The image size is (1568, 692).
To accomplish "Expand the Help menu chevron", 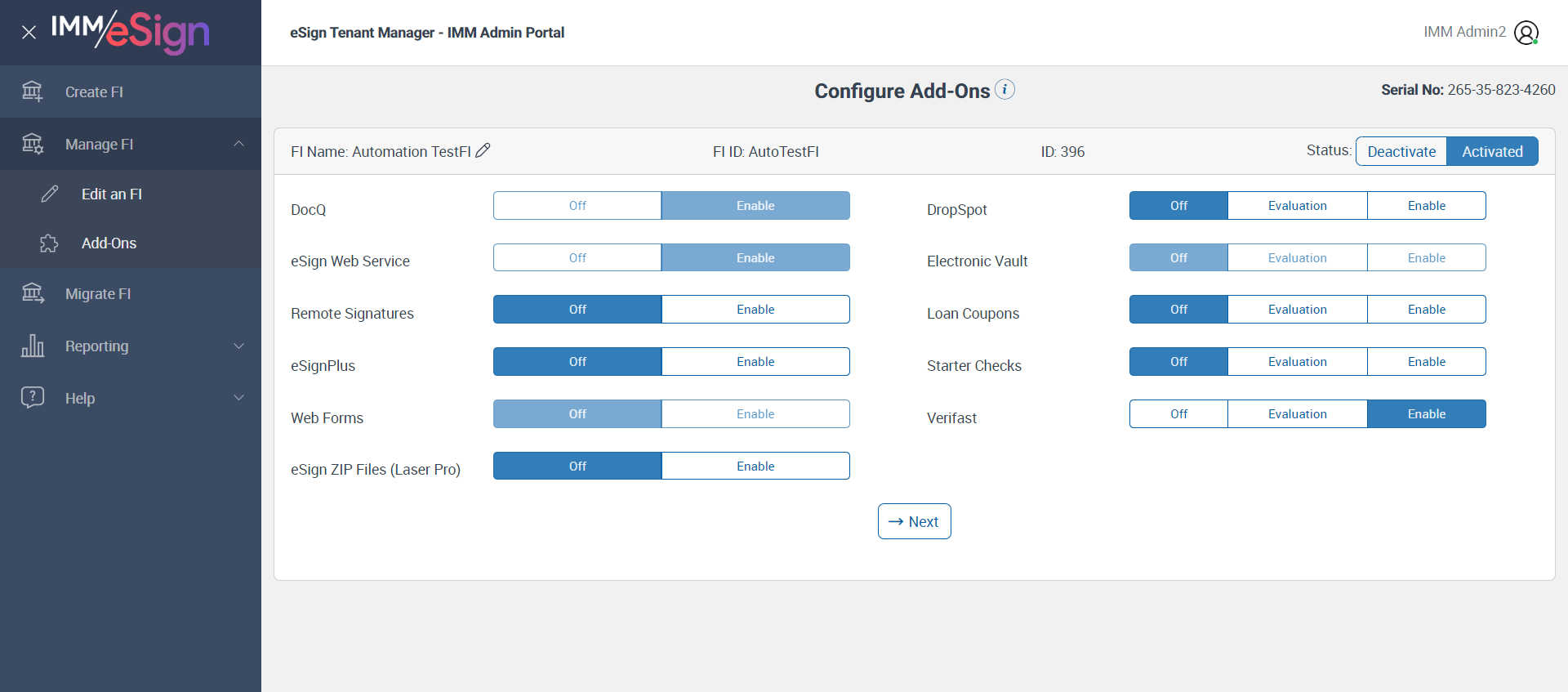I will pyautogui.click(x=238, y=398).
